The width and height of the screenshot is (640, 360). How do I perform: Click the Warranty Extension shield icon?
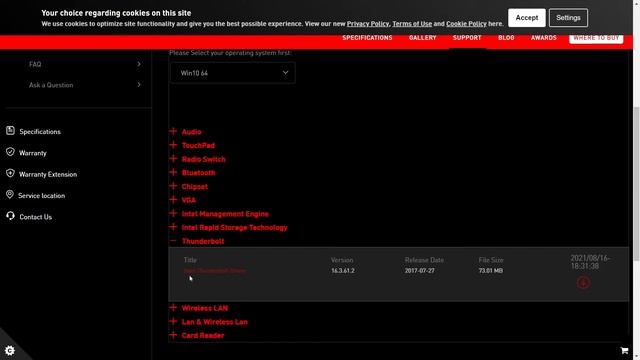click(x=10, y=173)
